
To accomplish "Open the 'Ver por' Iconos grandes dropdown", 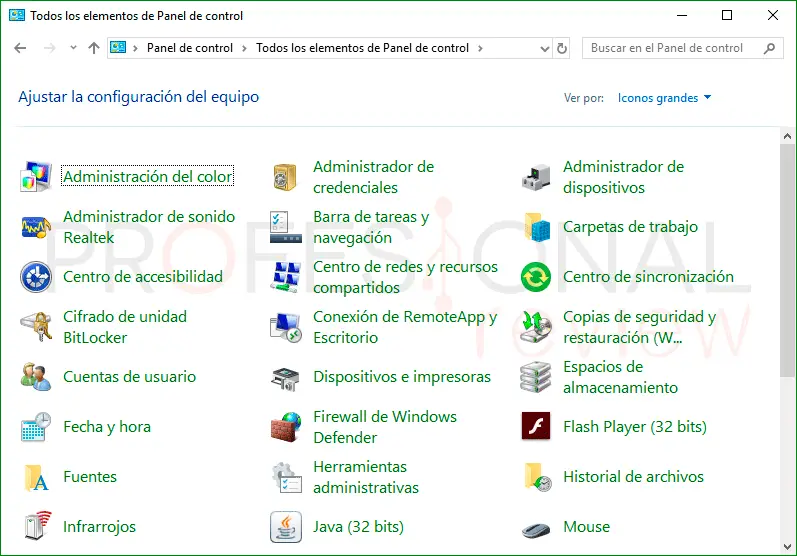I will [x=664, y=98].
